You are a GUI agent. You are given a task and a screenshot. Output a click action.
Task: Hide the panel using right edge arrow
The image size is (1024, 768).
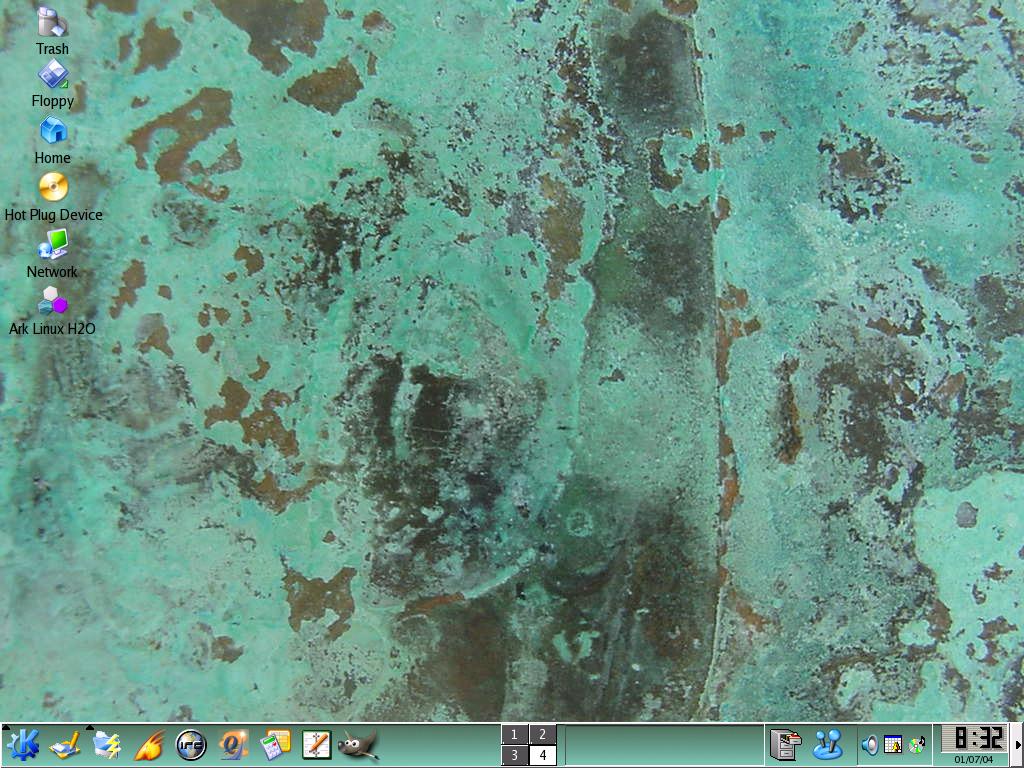click(1017, 745)
